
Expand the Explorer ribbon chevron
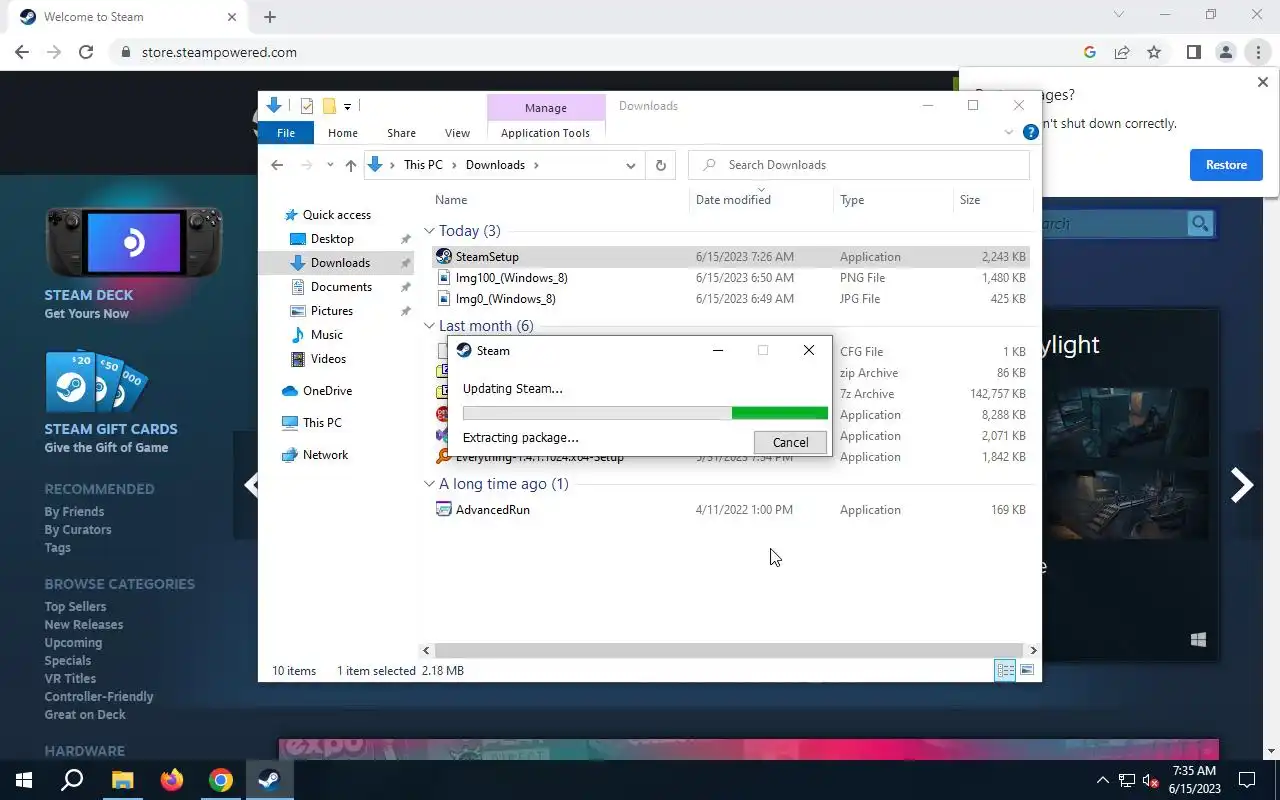pos(1008,132)
